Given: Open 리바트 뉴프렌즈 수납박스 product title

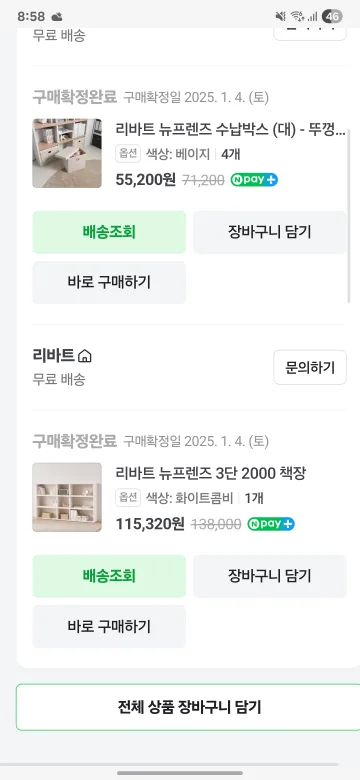Looking at the screenshot, I should (231, 131).
